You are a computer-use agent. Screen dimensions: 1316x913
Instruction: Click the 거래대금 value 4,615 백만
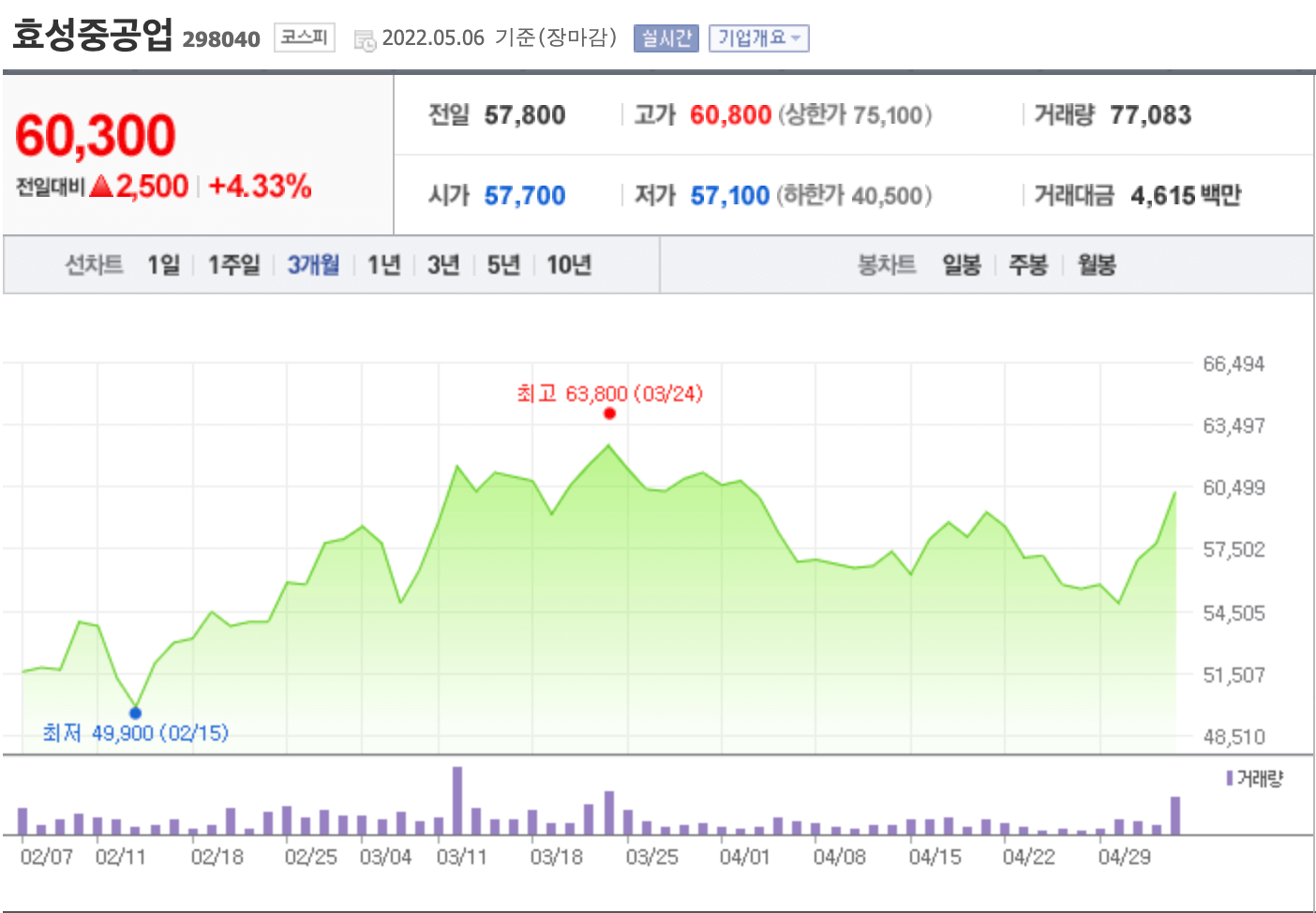pos(1186,196)
